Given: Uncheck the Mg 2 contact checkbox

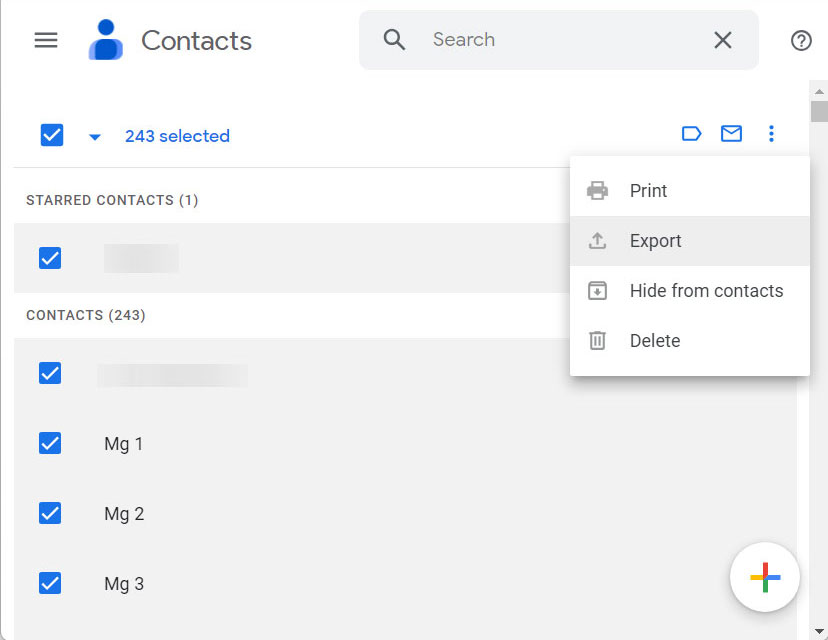Looking at the screenshot, I should [50, 513].
